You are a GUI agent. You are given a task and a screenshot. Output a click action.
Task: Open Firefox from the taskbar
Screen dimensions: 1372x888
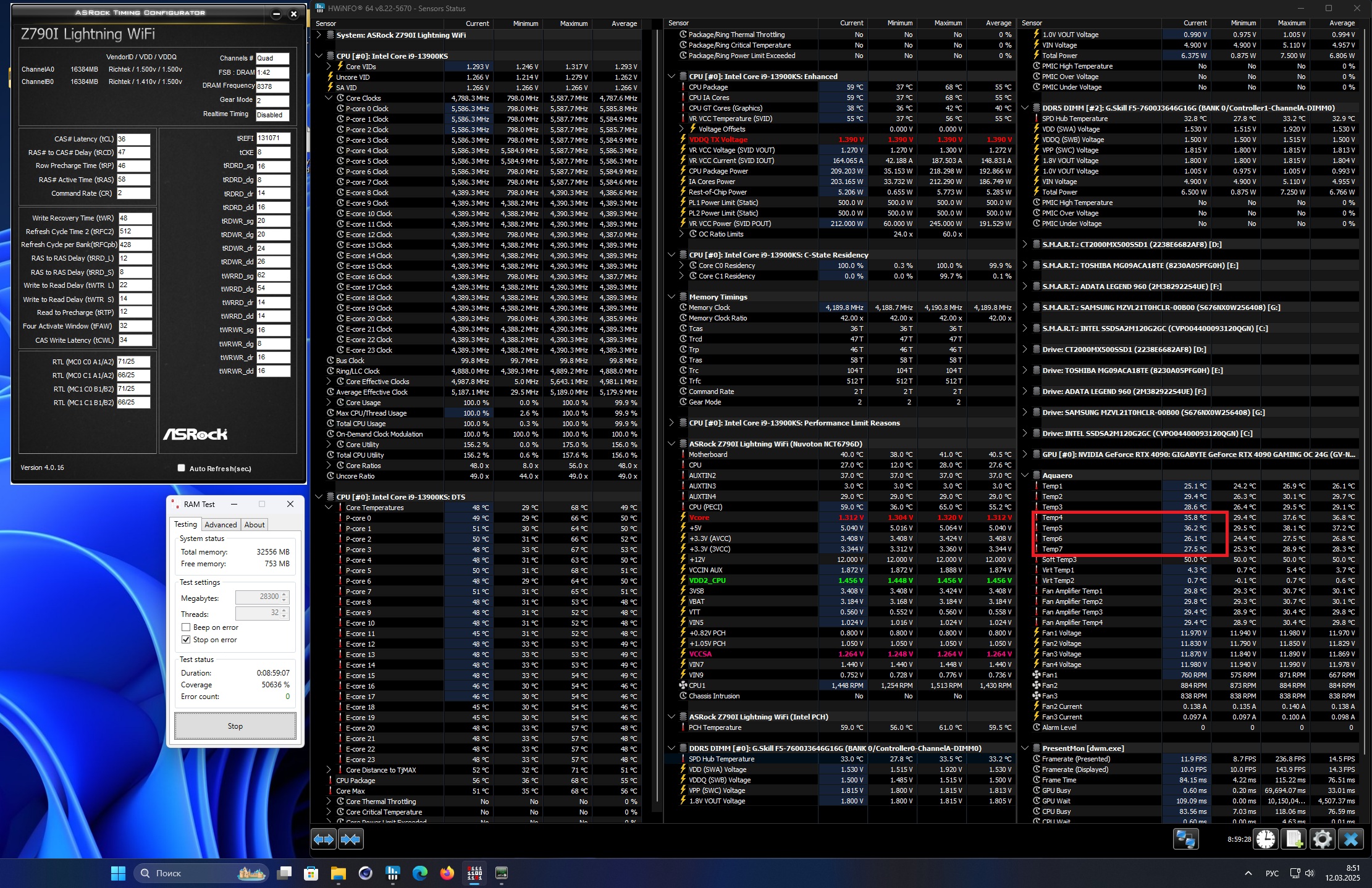pyautogui.click(x=447, y=873)
